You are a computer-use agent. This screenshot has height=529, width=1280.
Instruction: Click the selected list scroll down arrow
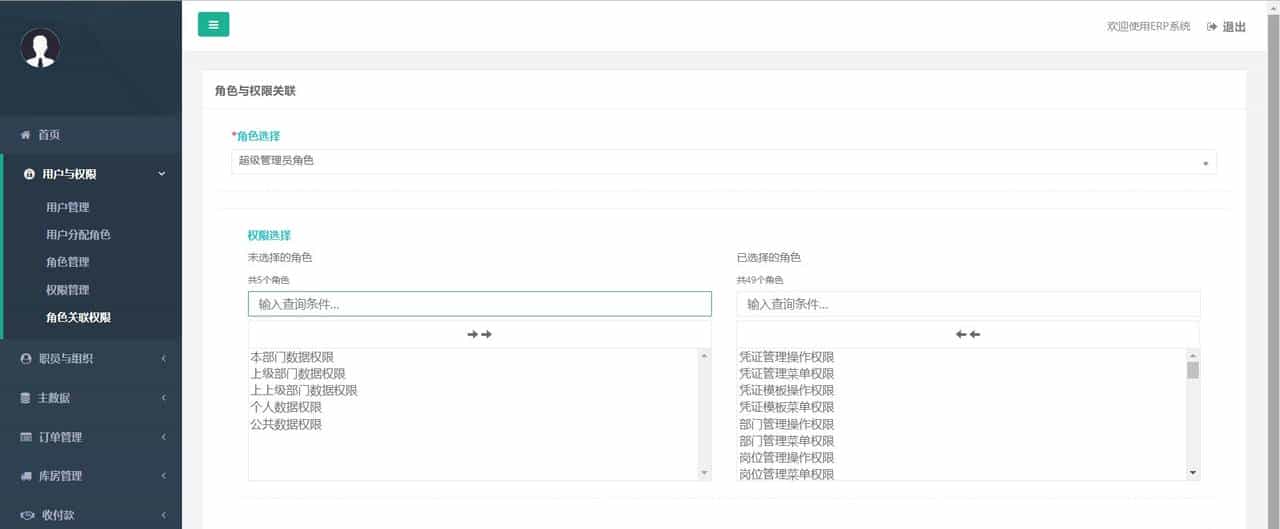1193,472
